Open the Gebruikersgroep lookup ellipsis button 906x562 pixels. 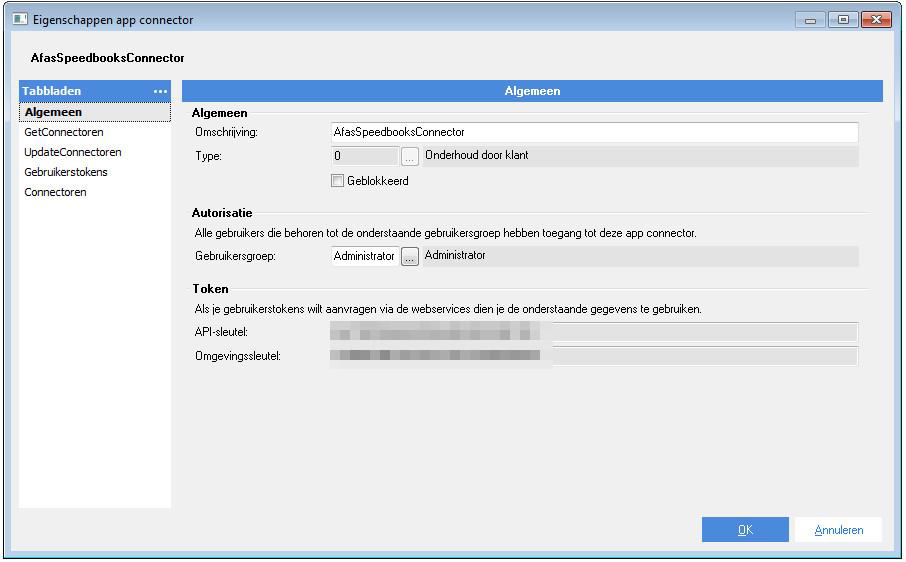tap(410, 256)
